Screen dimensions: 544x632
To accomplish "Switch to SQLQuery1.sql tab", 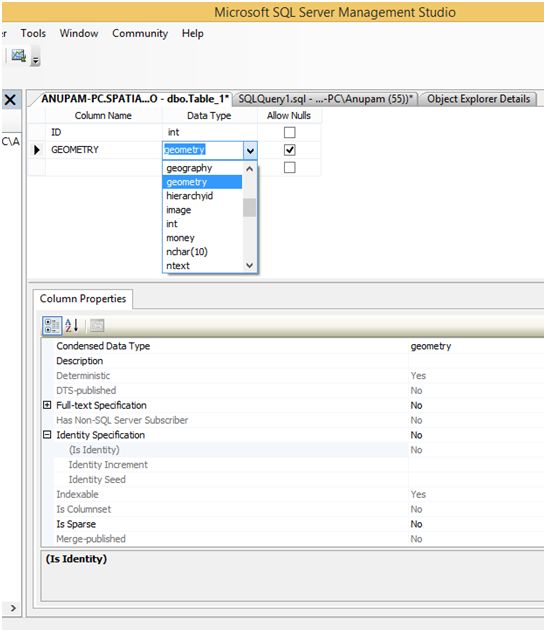I will coord(325,99).
